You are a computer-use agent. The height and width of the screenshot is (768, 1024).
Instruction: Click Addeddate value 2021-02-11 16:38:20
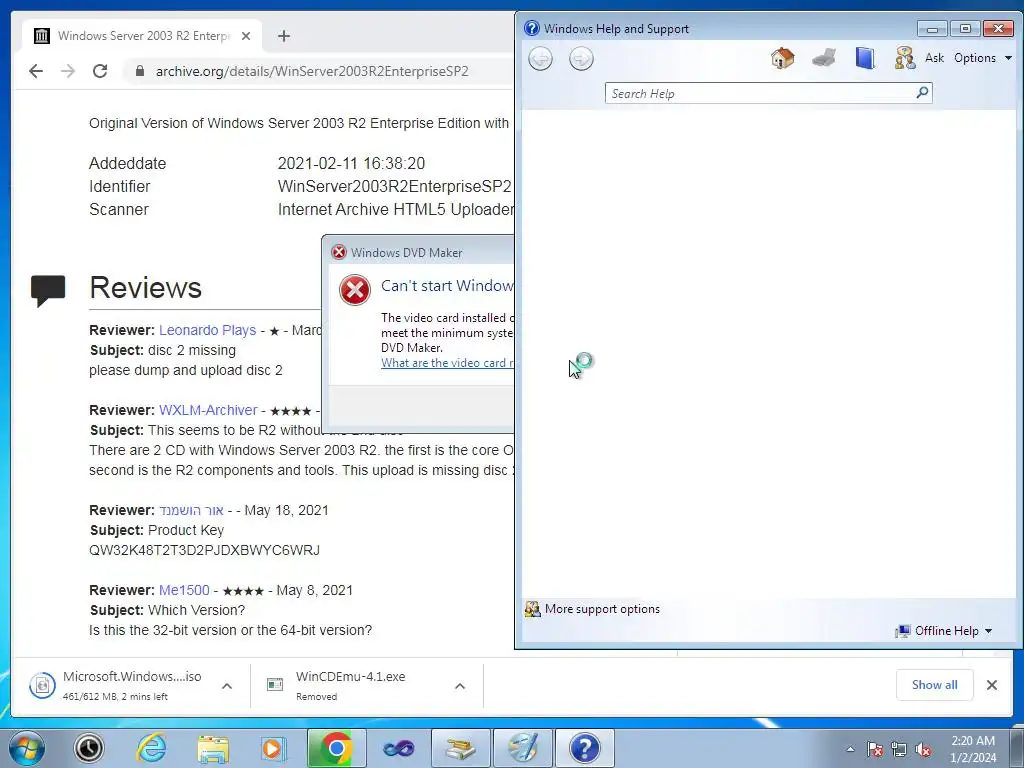pos(351,163)
